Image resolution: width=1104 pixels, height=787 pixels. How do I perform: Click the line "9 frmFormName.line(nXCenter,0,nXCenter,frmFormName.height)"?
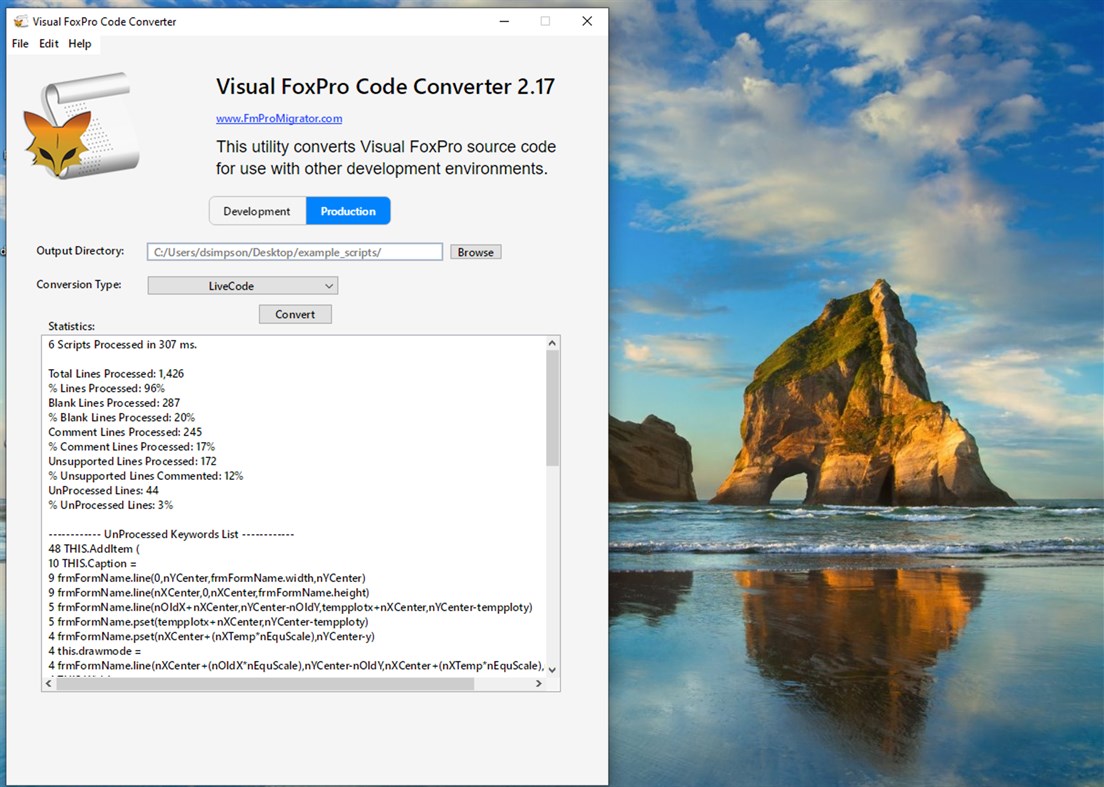(208, 593)
